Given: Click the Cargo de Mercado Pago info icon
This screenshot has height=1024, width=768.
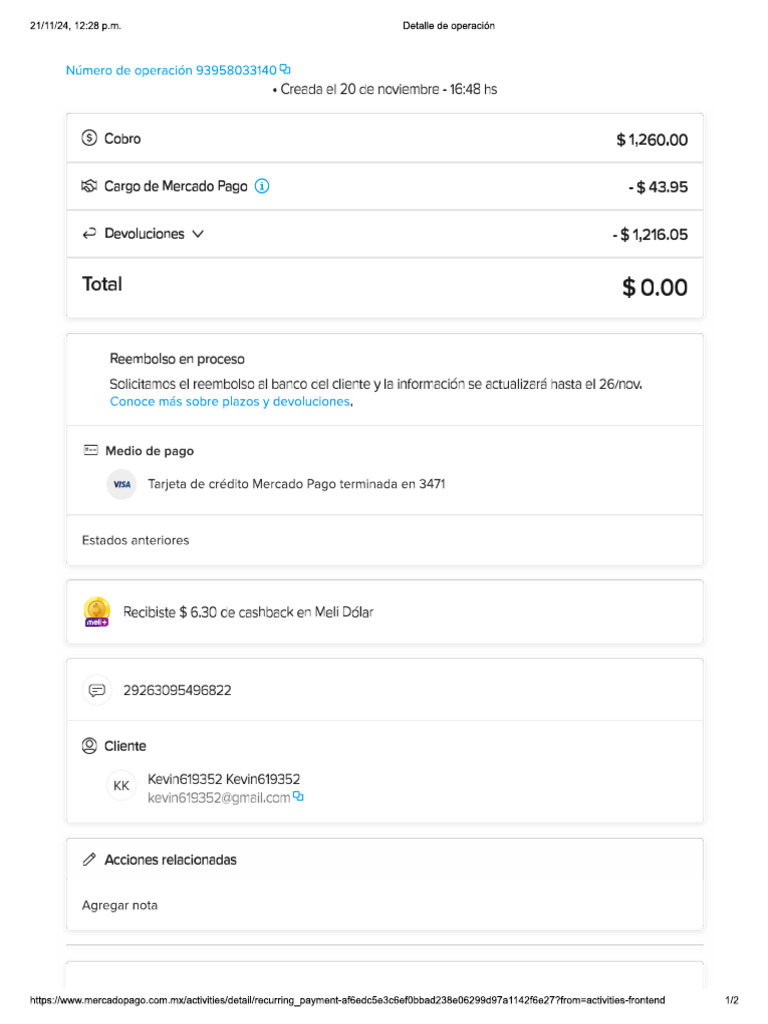Looking at the screenshot, I should point(262,186).
